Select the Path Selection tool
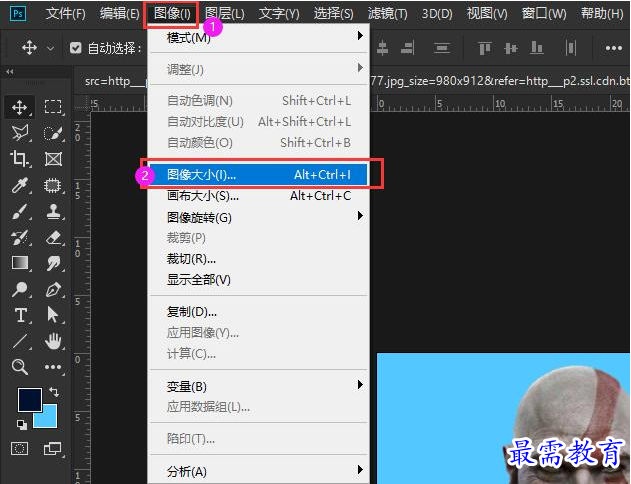Screen dimensions: 631x484 (52, 315)
